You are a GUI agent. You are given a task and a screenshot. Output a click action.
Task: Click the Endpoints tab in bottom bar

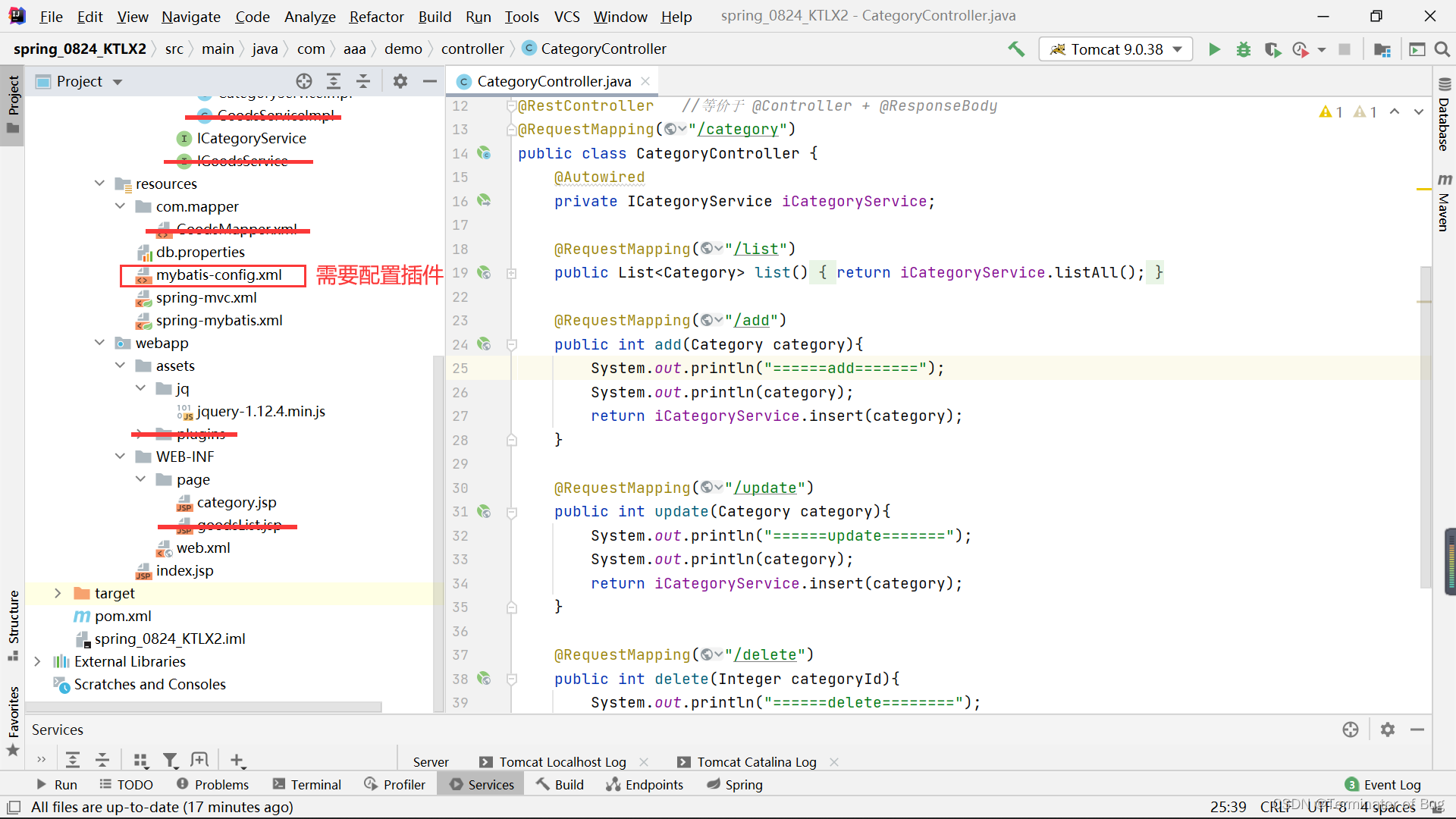coord(654,784)
